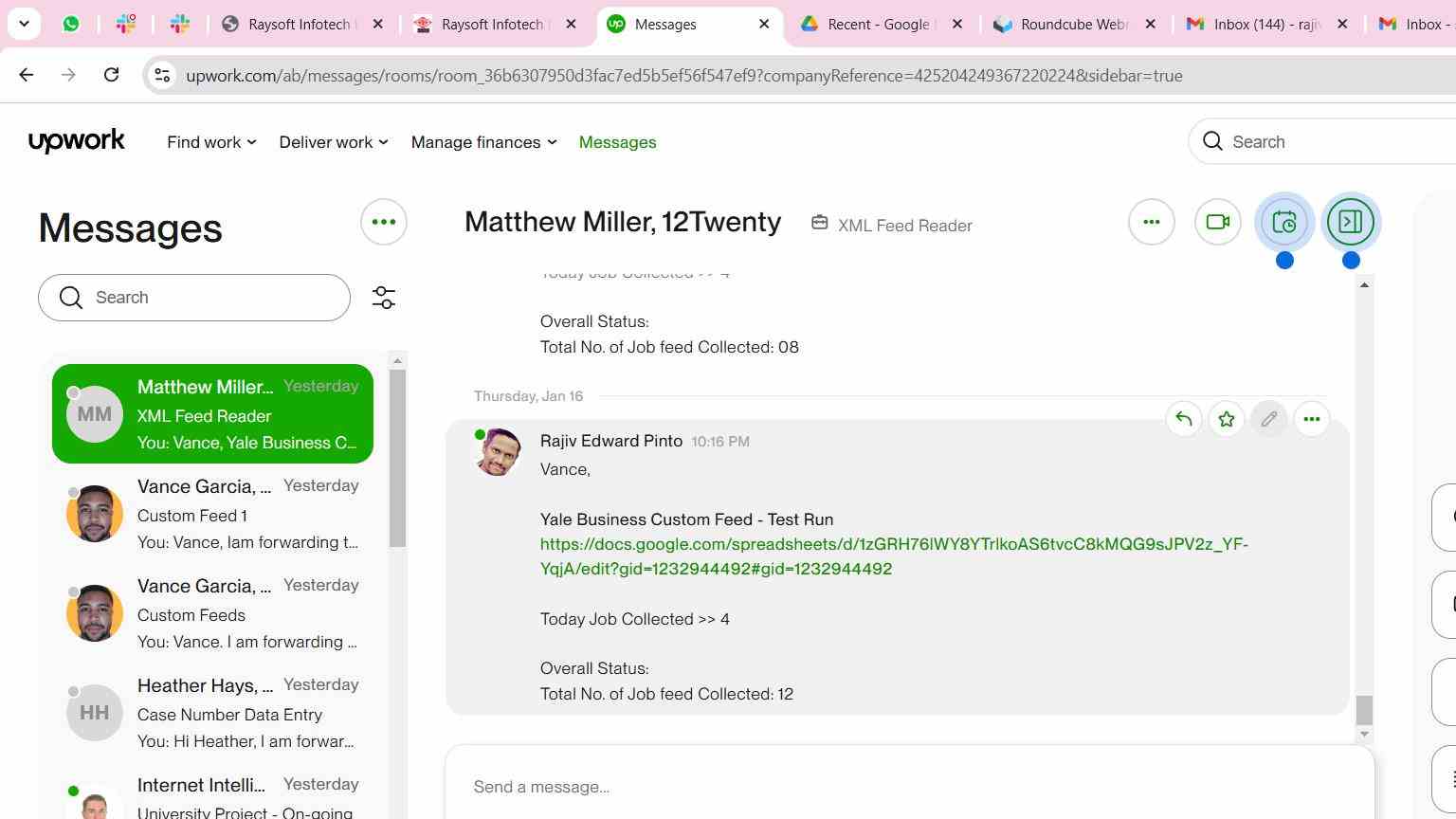
Task: Open the first Slack pinned tab
Action: pyautogui.click(x=125, y=25)
